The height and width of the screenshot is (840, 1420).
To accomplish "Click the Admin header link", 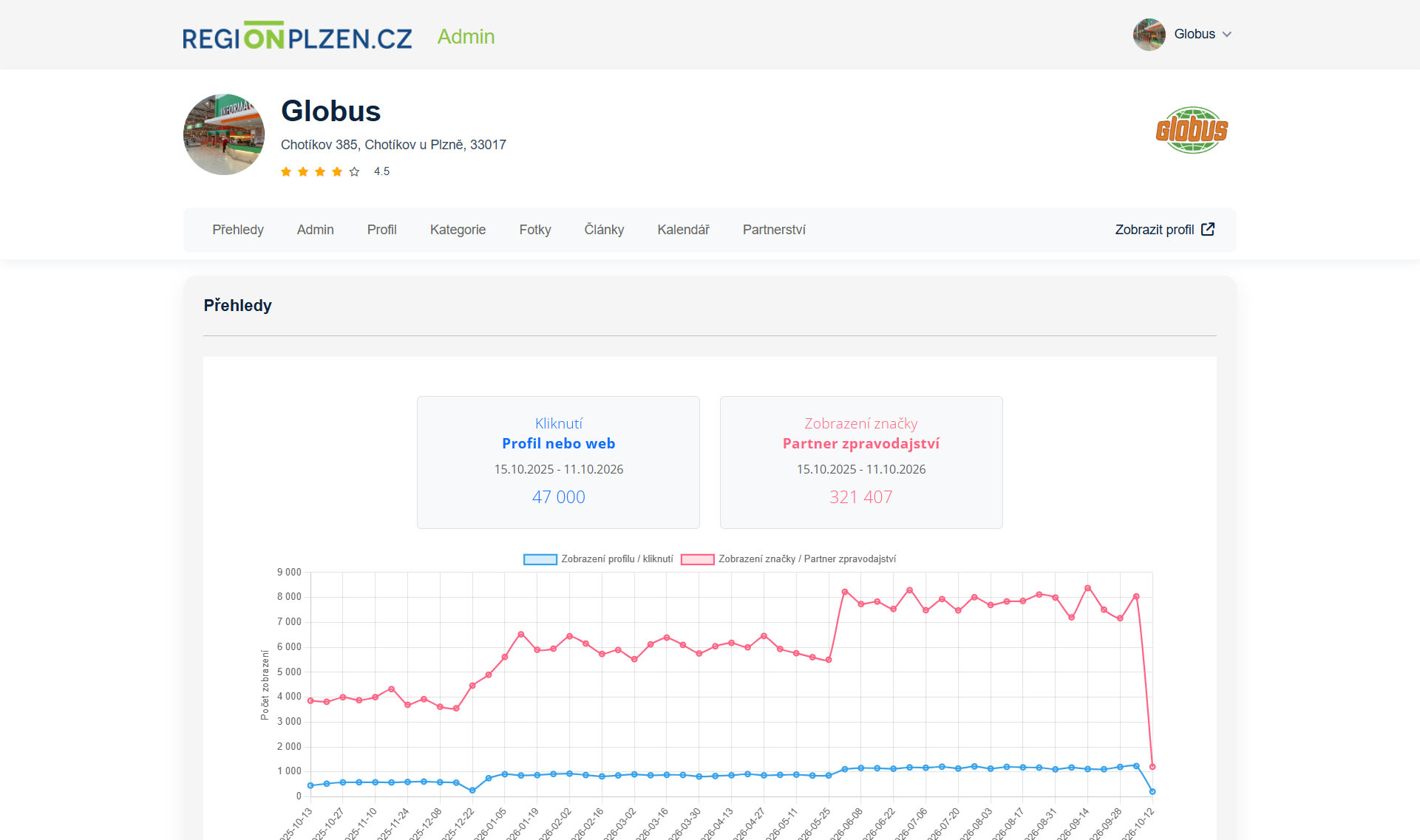I will click(466, 37).
